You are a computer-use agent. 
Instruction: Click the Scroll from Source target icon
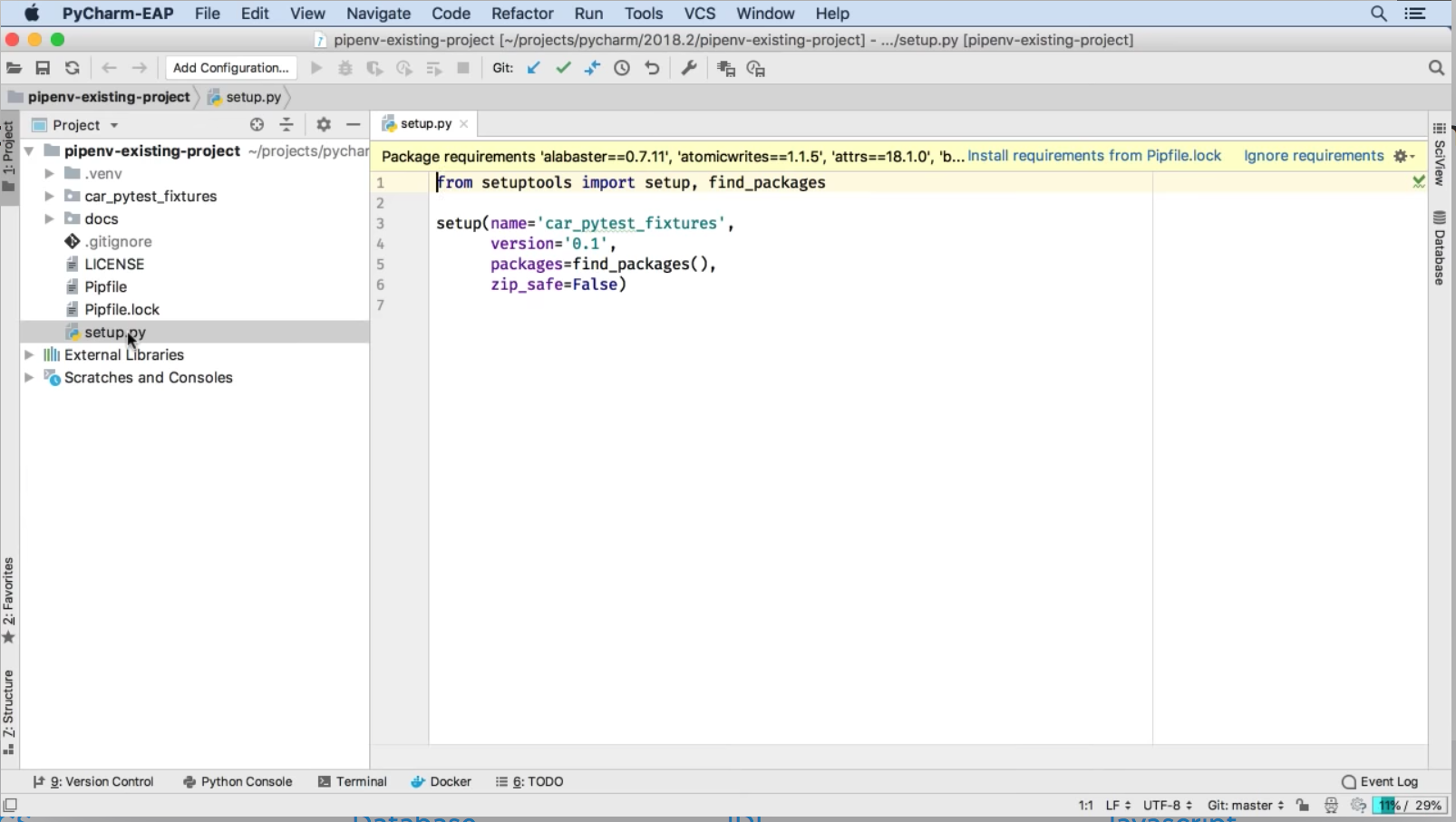(x=257, y=125)
